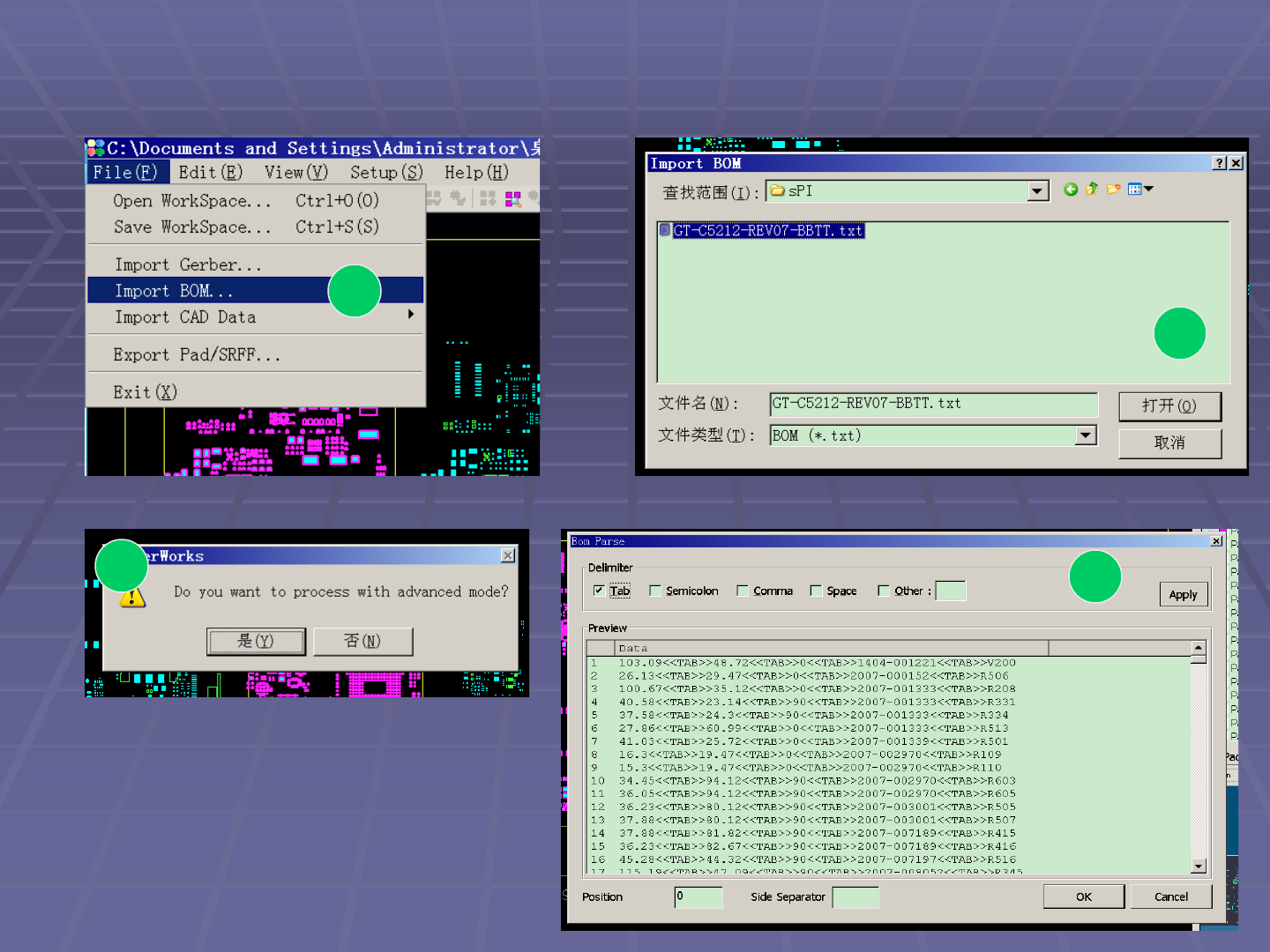Viewport: 1270px width, 952px height.
Task: Expand the sPI look-in folder dropdown
Action: (x=1038, y=191)
